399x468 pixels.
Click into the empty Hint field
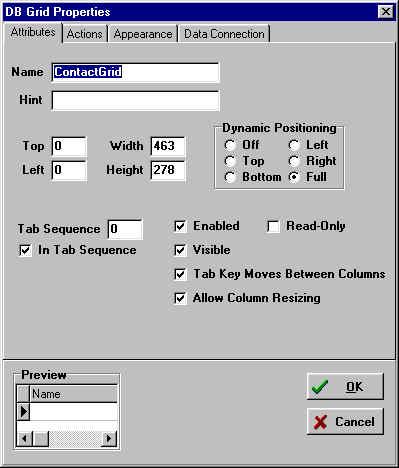pyautogui.click(x=136, y=100)
